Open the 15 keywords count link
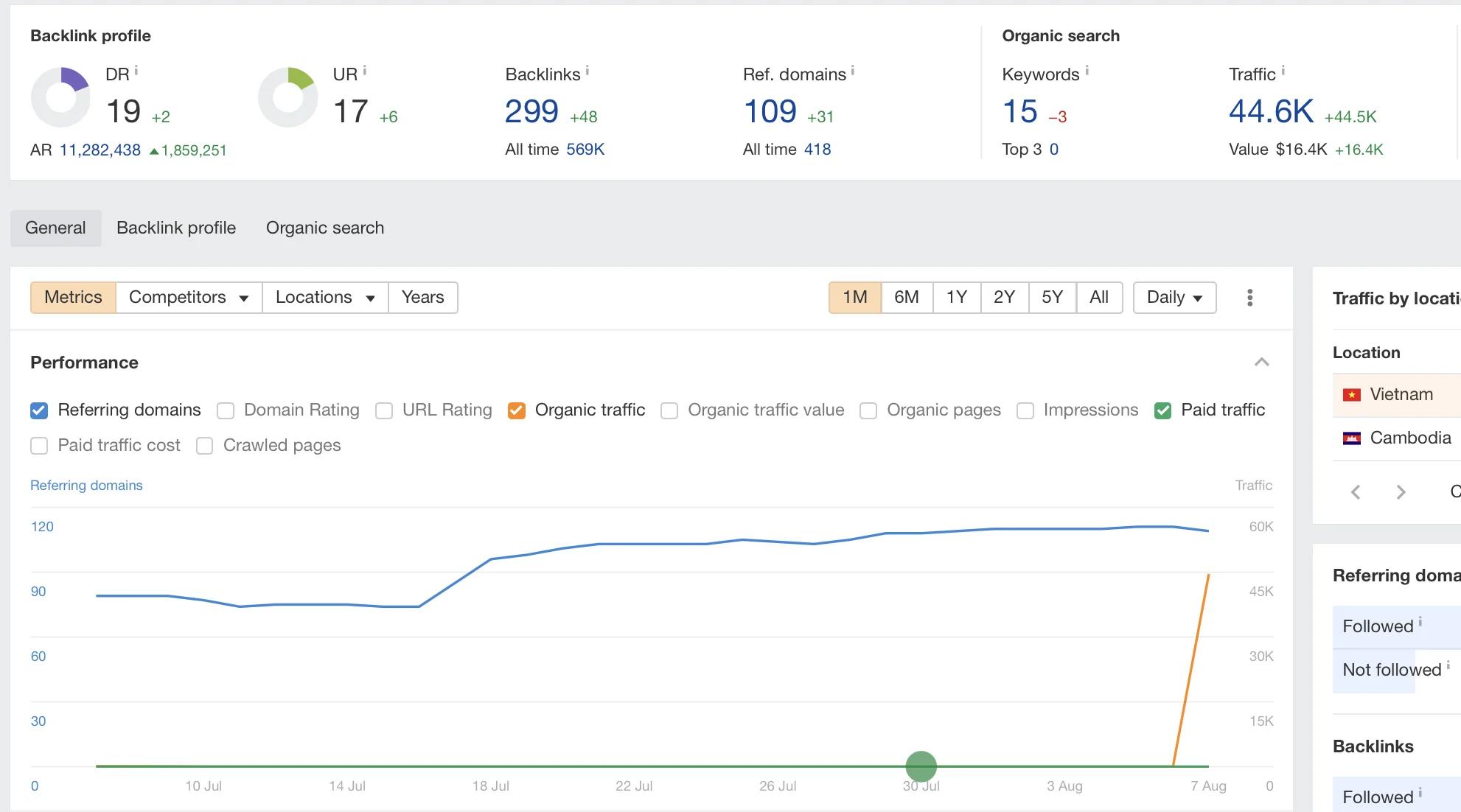Image resolution: width=1461 pixels, height=812 pixels. [x=1020, y=112]
